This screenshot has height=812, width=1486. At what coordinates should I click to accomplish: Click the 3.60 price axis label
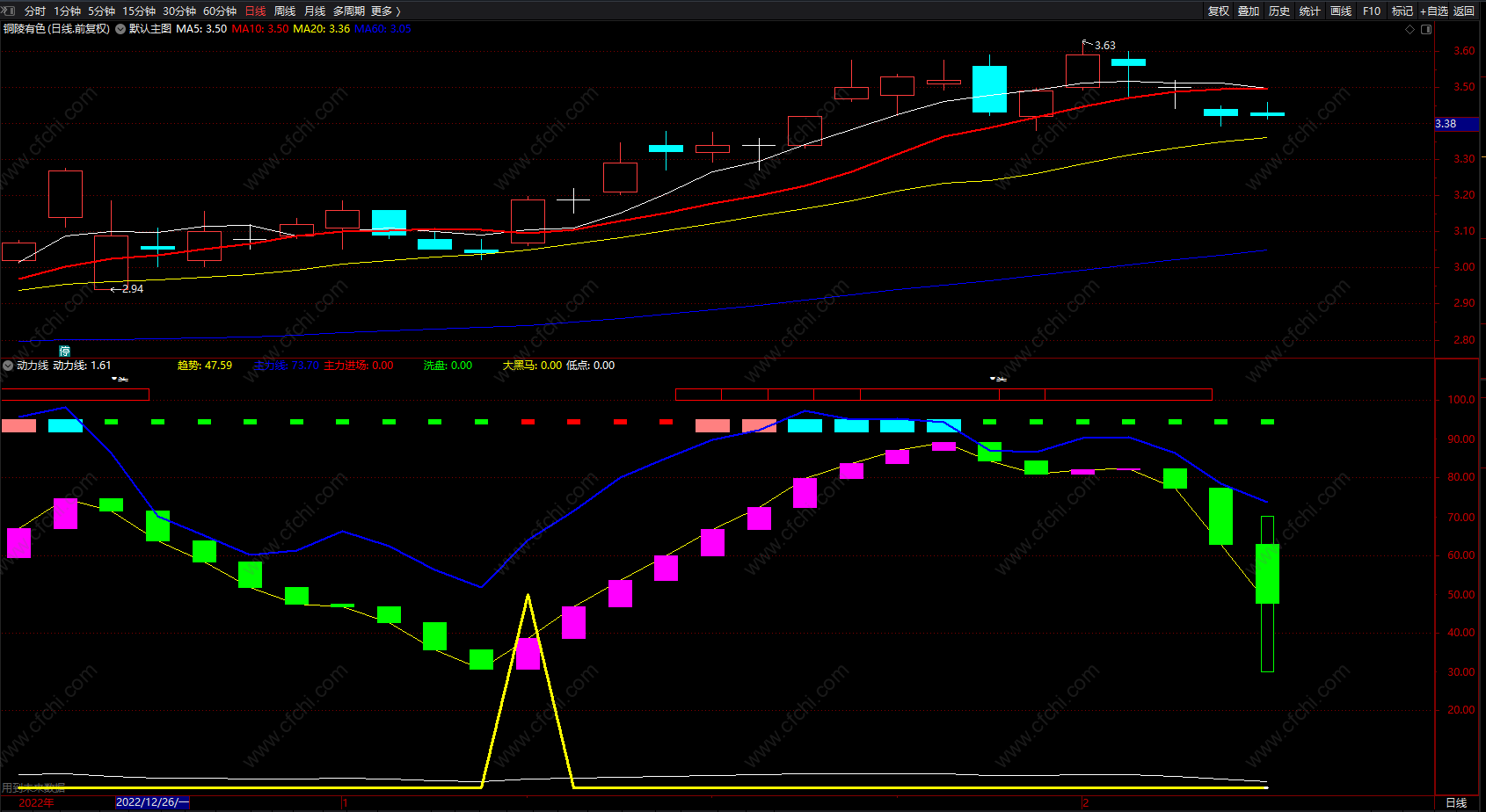[x=1464, y=51]
